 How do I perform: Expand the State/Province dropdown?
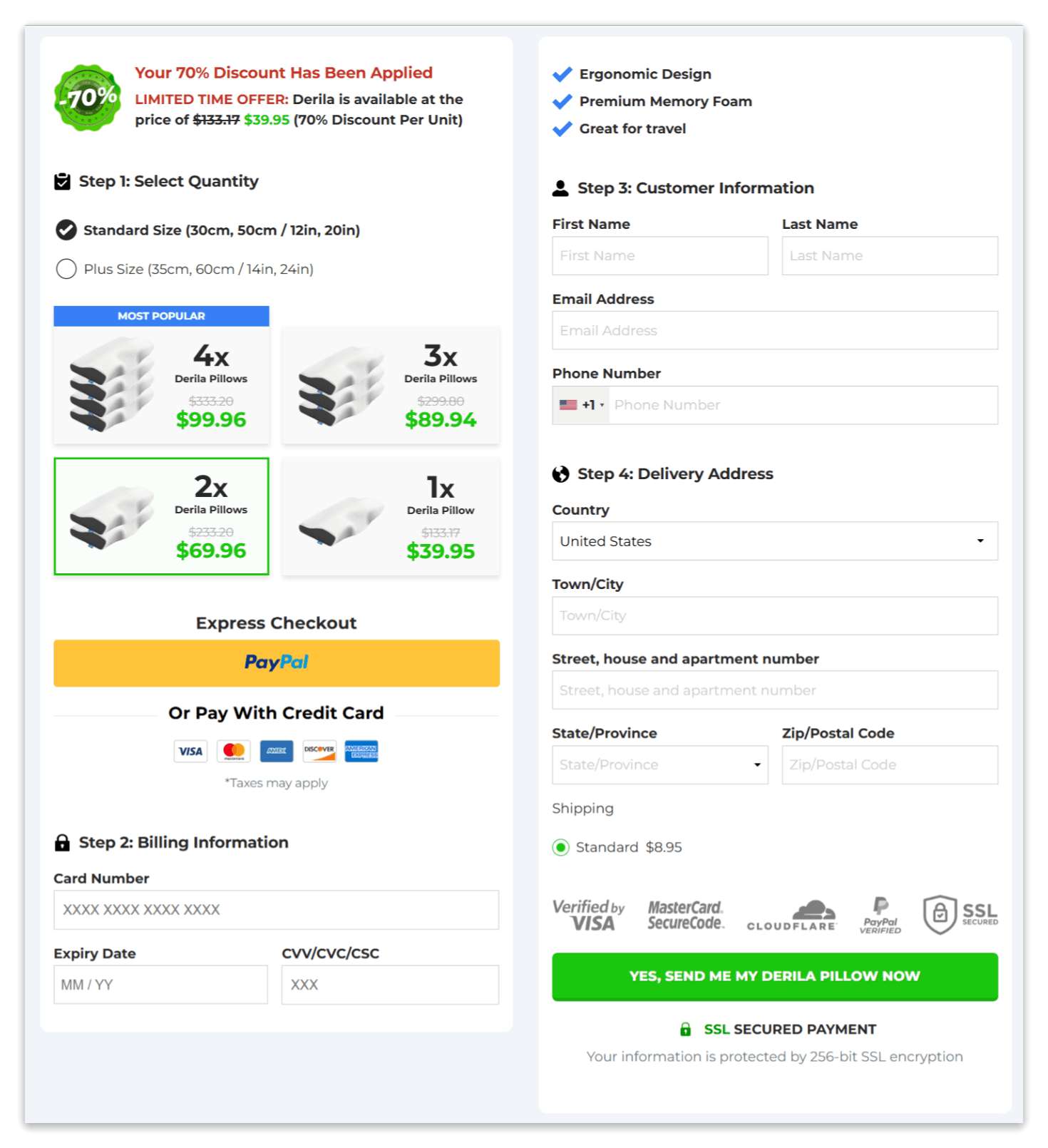point(659,765)
